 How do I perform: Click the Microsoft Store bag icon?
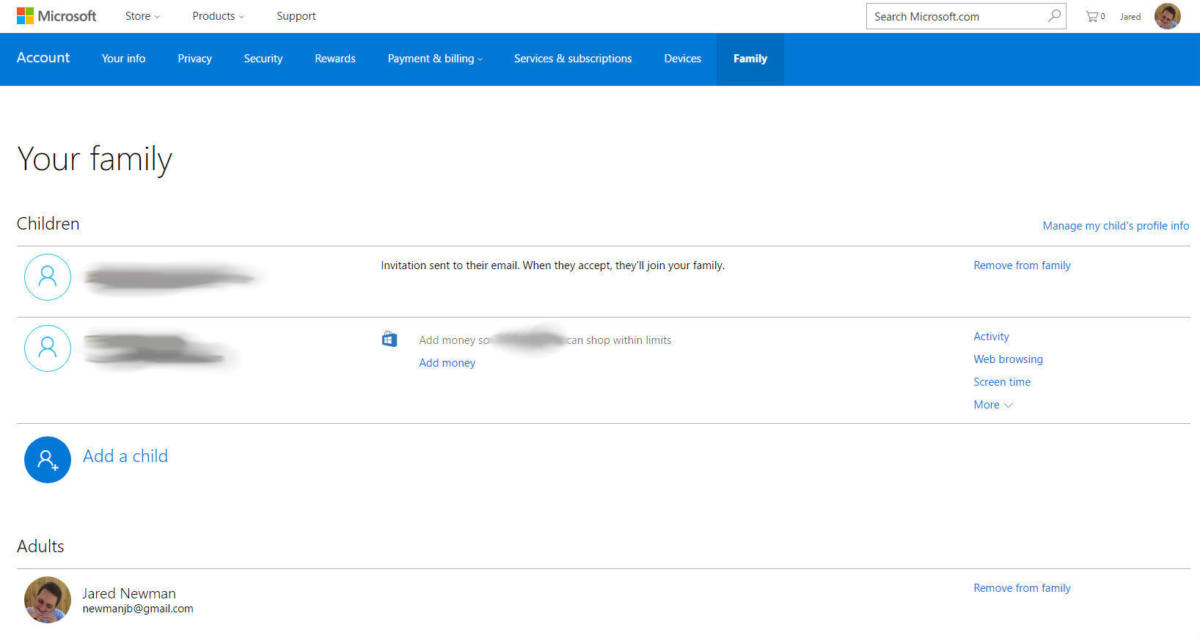pyautogui.click(x=390, y=340)
